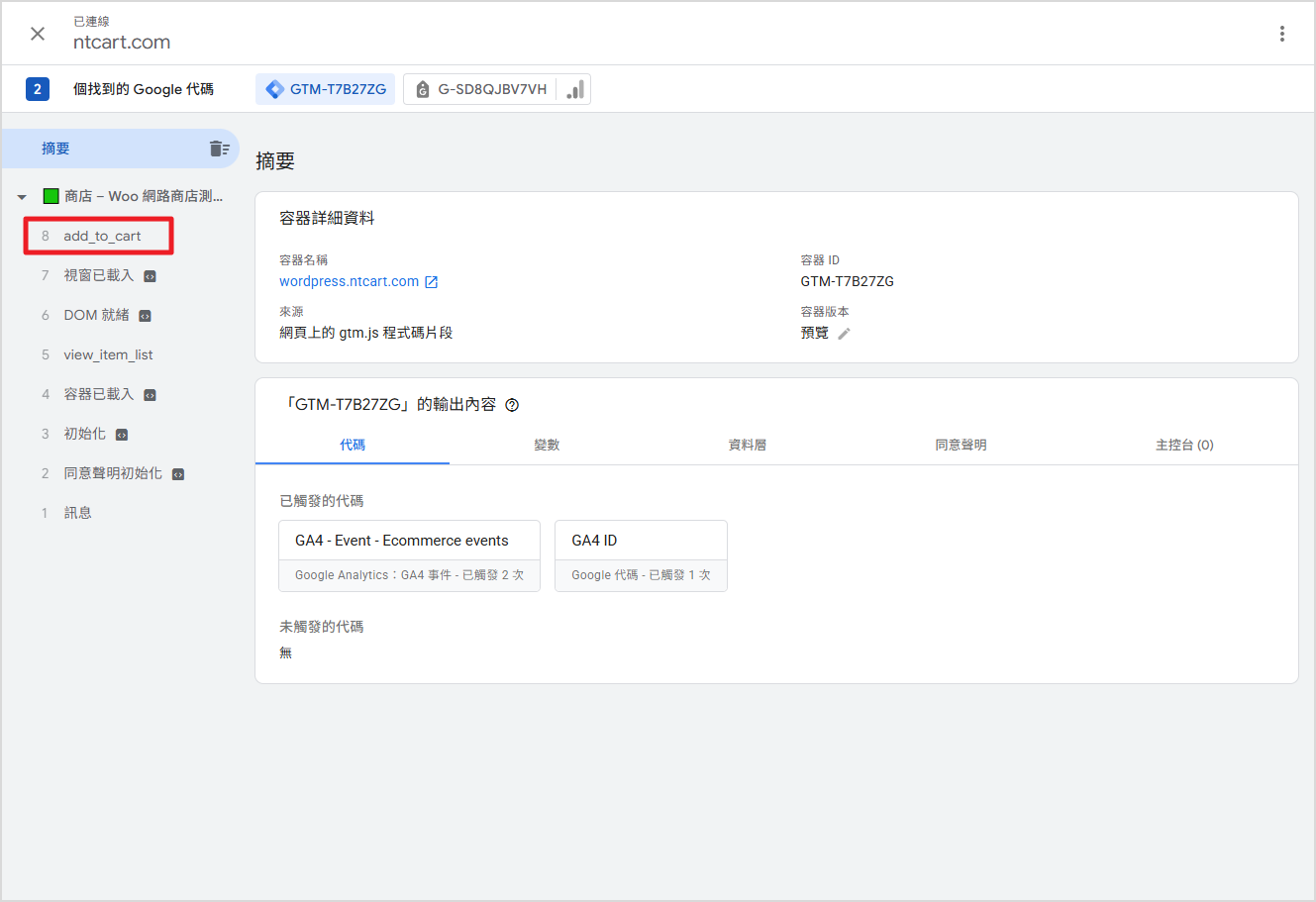
Task: Select event 5 view_item_list
Action: click(108, 354)
